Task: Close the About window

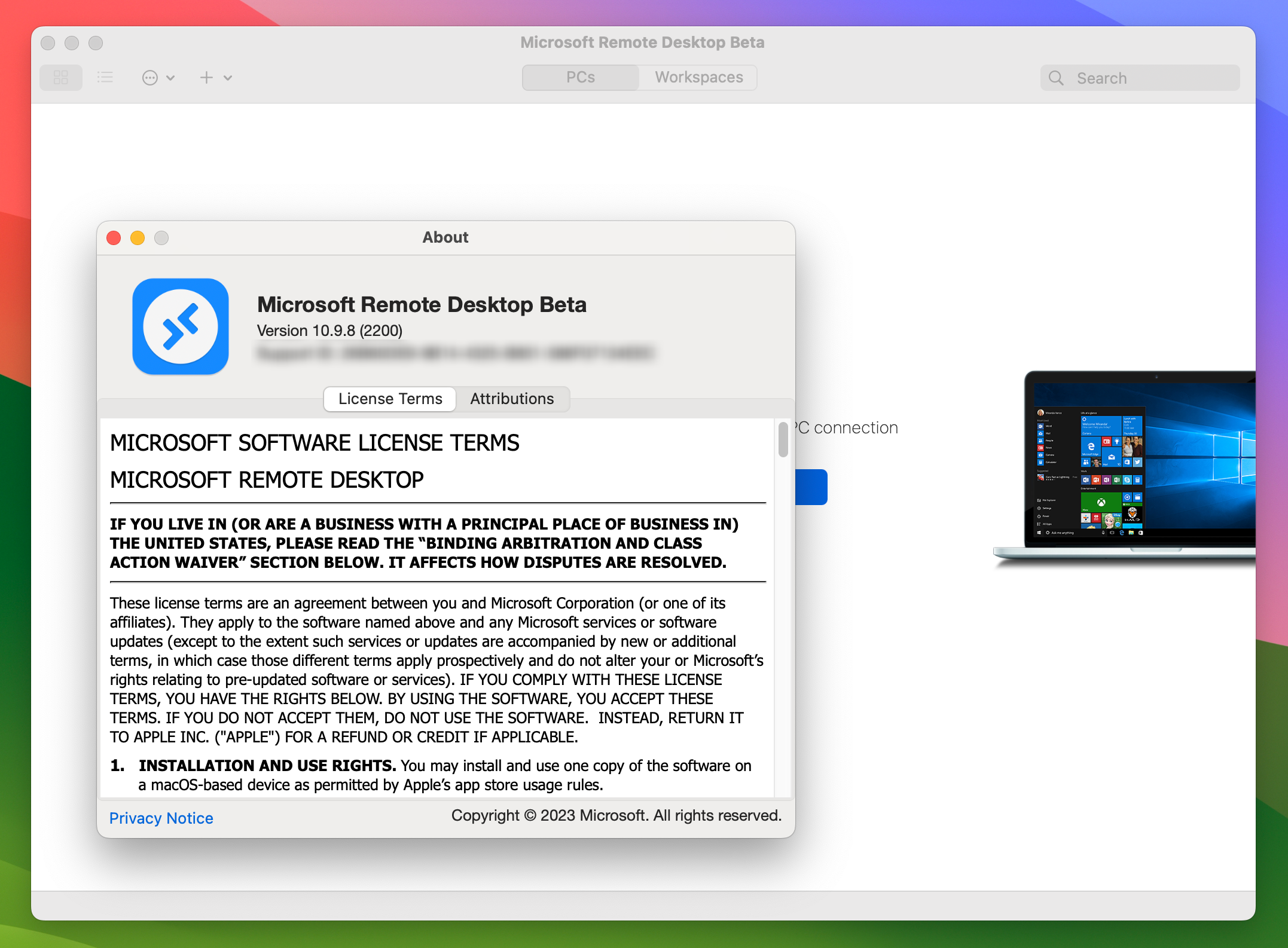Action: pyautogui.click(x=114, y=238)
